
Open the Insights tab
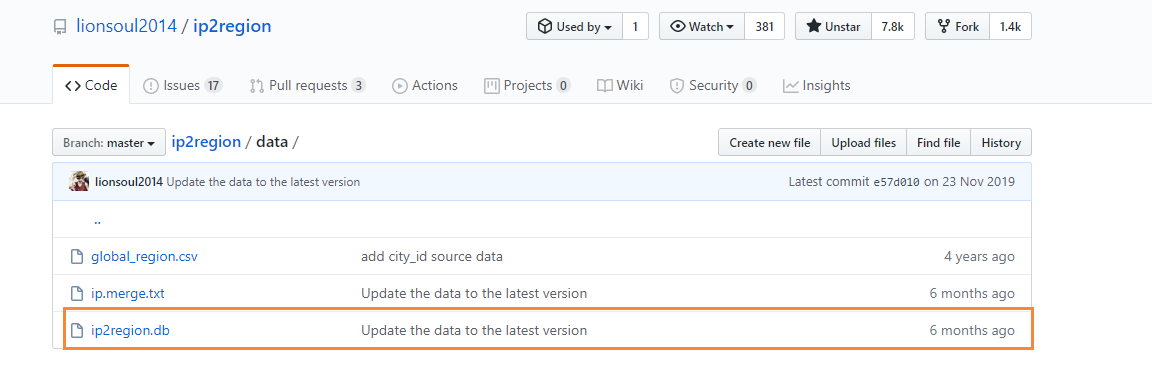tap(816, 86)
